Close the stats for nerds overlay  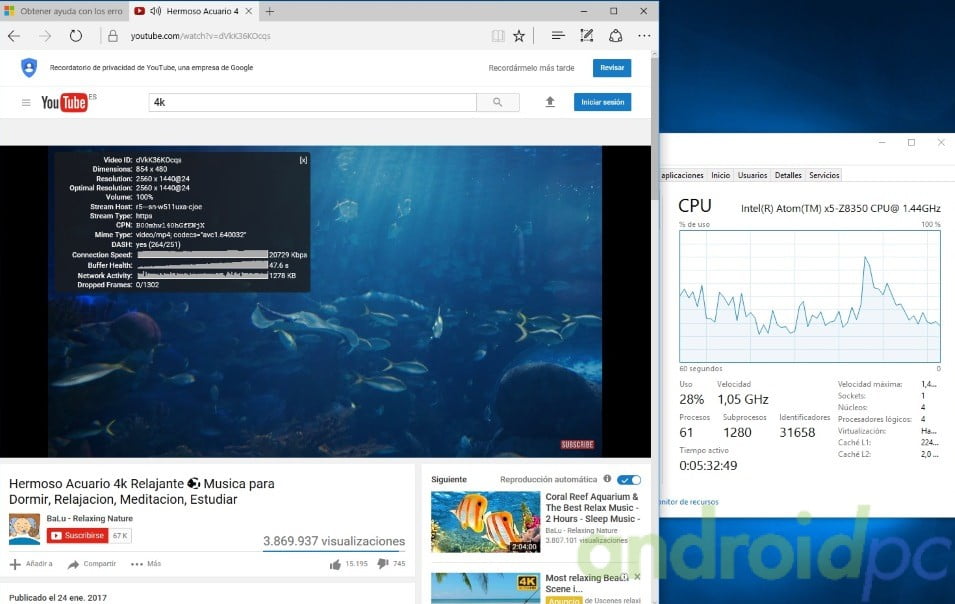click(x=303, y=160)
